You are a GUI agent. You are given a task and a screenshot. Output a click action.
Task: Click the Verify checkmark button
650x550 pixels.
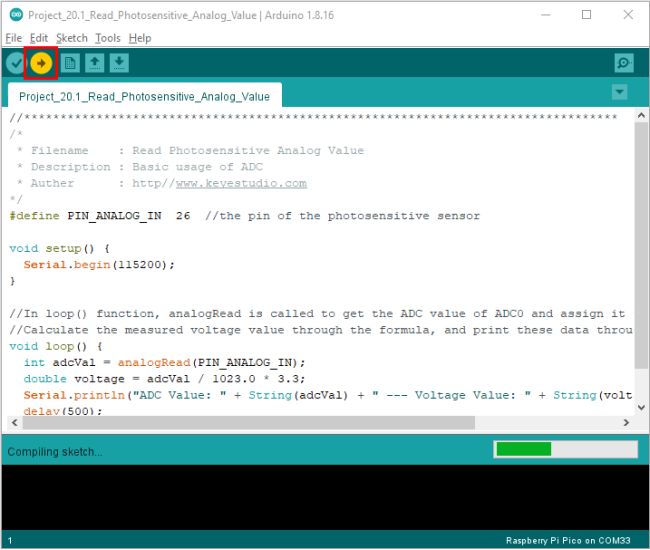click(16, 63)
